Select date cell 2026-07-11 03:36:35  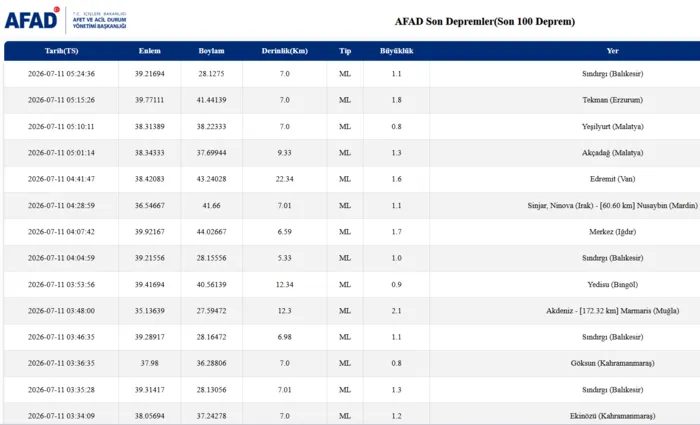click(61, 363)
